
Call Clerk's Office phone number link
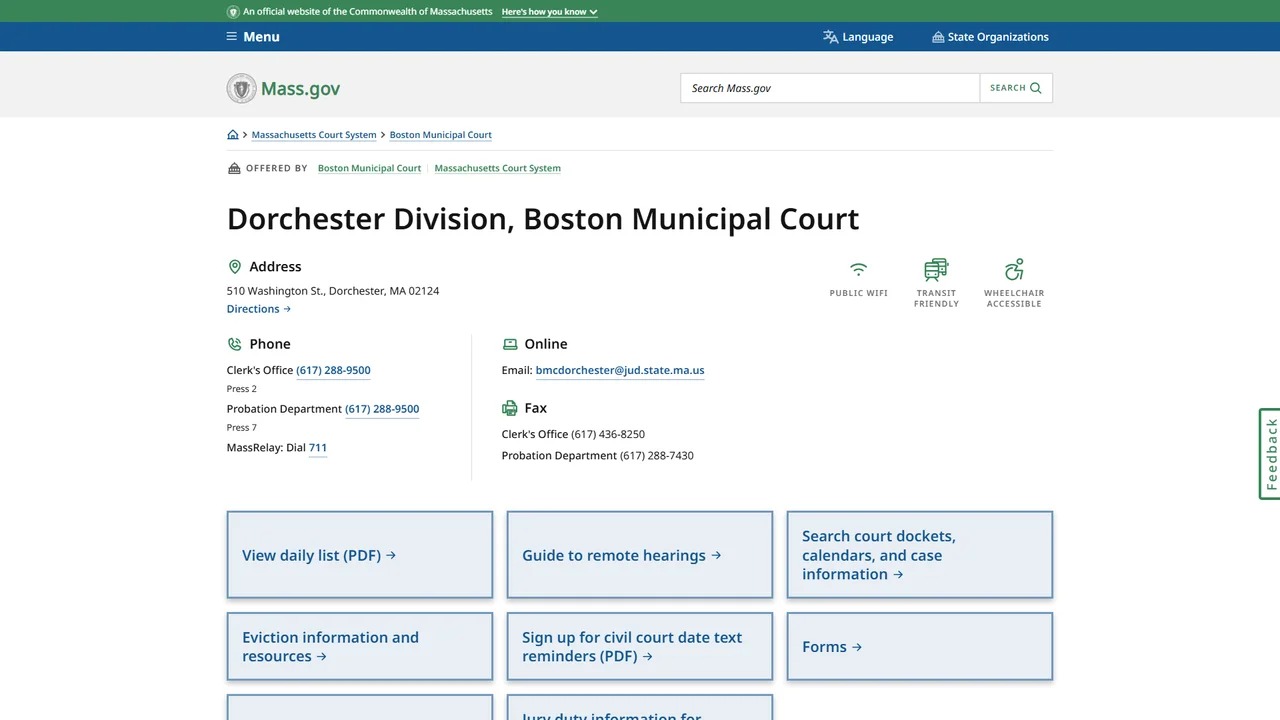pyautogui.click(x=333, y=370)
